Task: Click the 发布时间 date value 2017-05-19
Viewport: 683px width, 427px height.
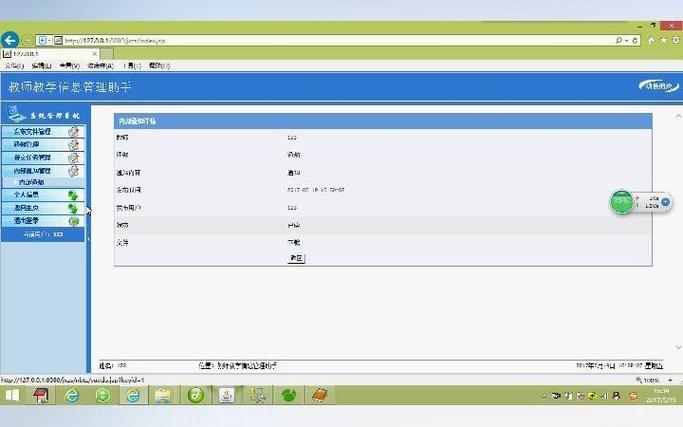Action: tap(316, 190)
